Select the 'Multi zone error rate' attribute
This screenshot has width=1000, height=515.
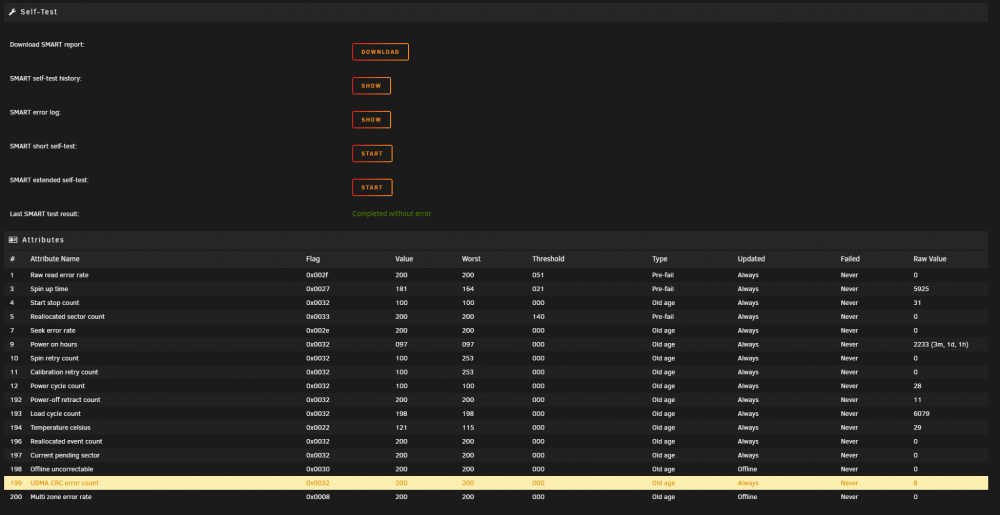coord(496,497)
